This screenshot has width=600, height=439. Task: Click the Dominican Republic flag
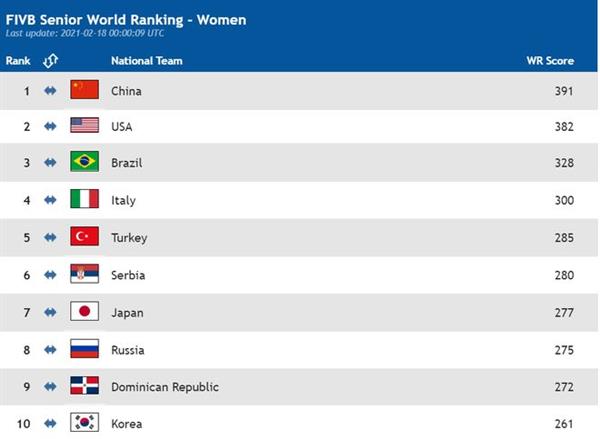pos(85,385)
